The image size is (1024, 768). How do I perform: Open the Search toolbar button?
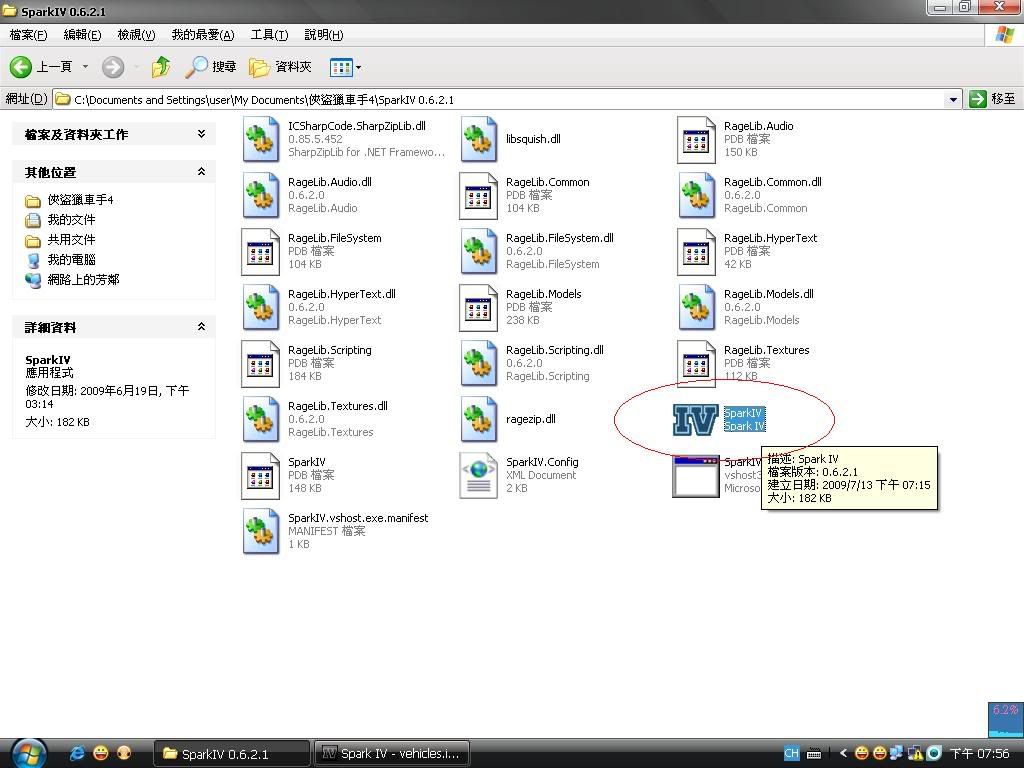211,67
